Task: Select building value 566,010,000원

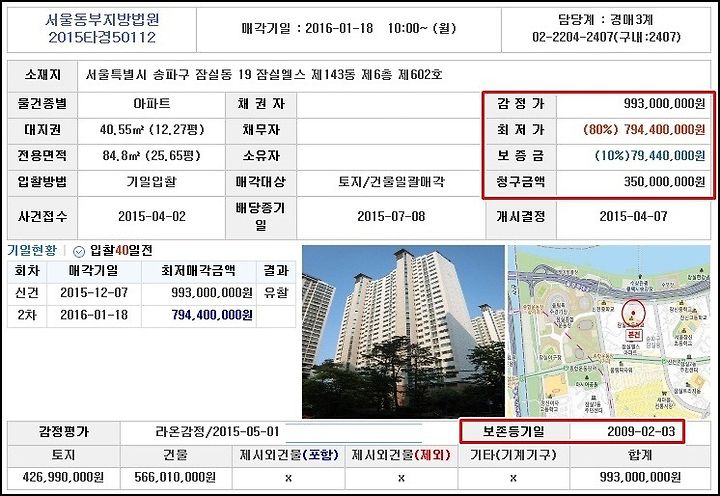Action: pyautogui.click(x=175, y=478)
